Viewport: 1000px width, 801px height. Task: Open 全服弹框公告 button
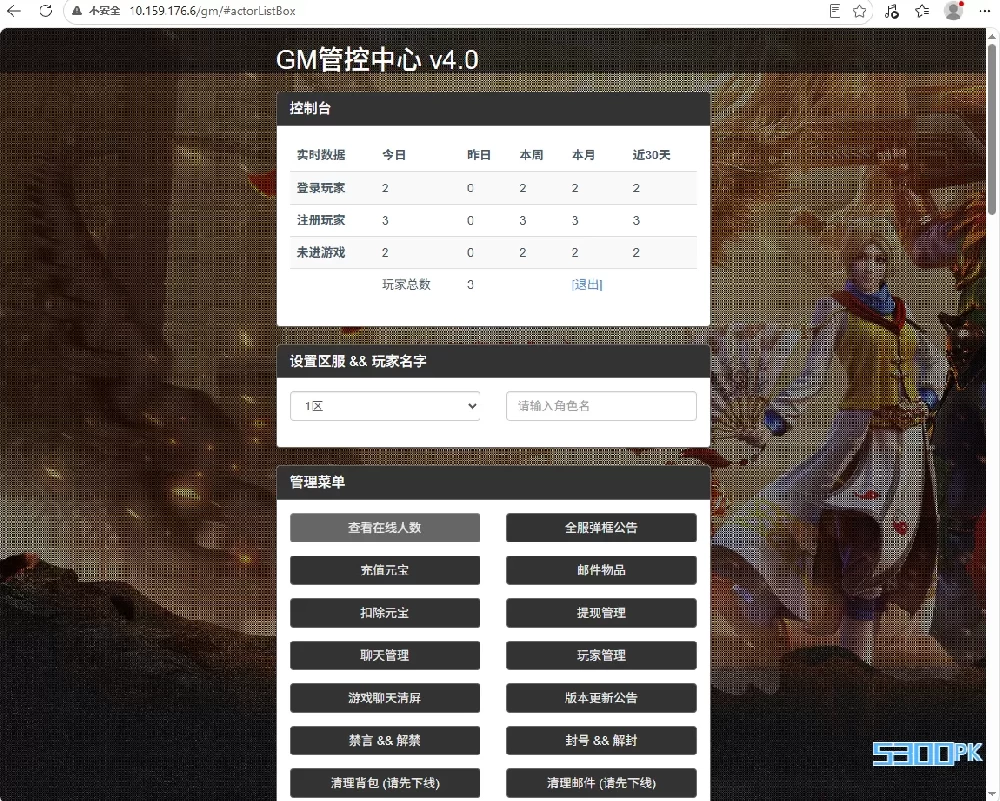[601, 527]
